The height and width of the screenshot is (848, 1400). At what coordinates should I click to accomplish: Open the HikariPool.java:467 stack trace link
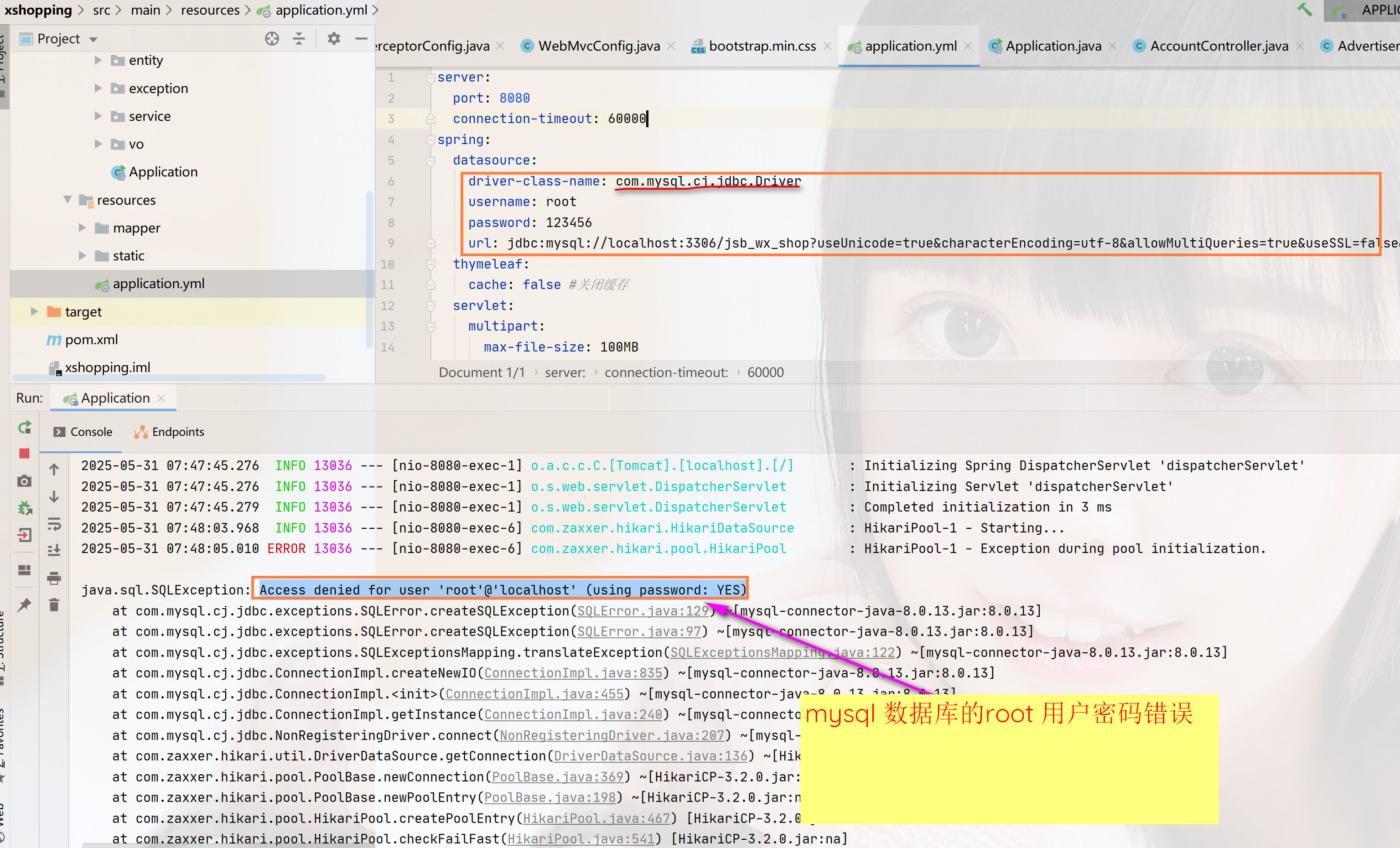pyautogui.click(x=596, y=818)
